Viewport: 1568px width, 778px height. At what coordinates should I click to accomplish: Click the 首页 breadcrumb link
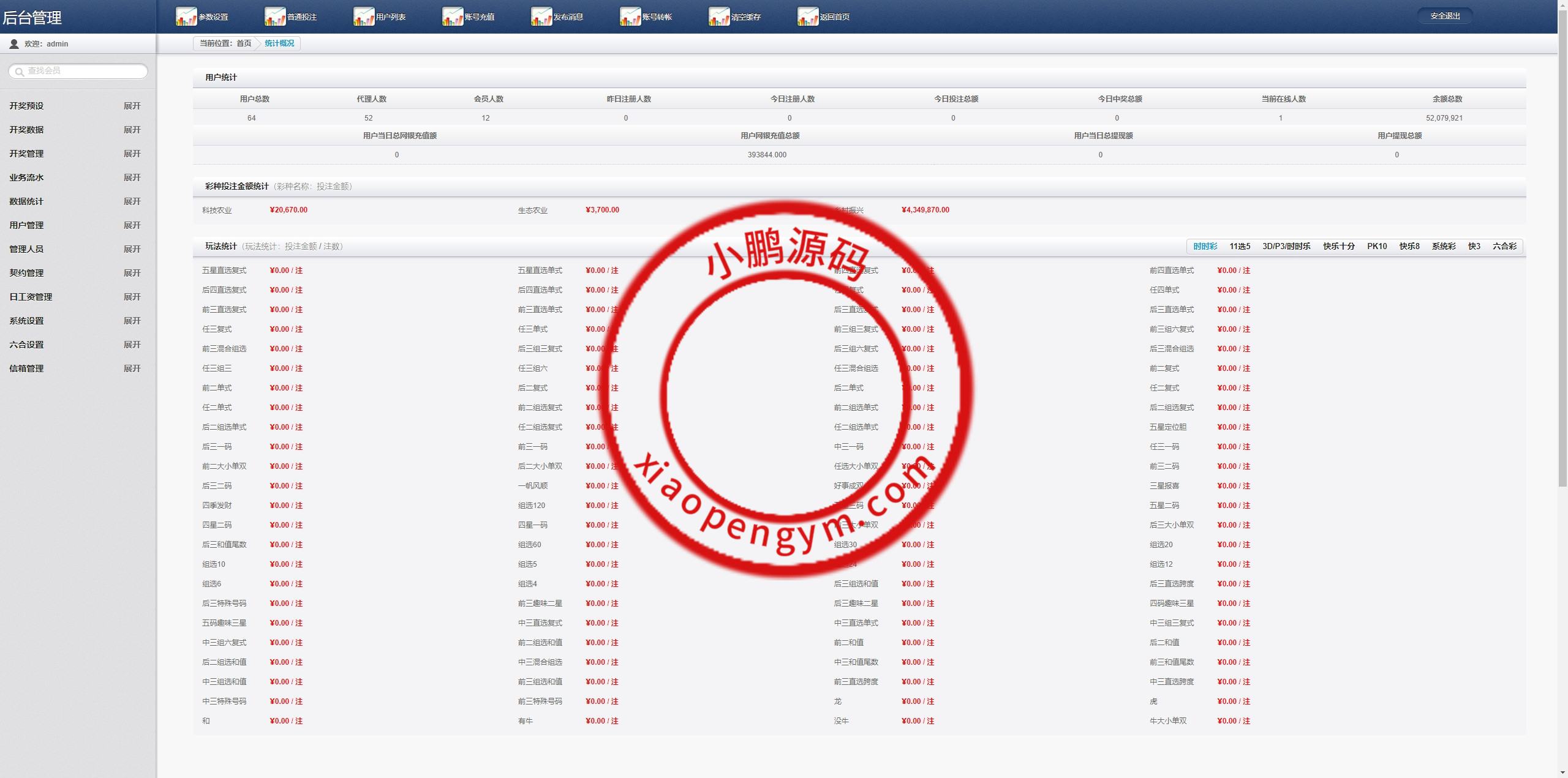click(x=244, y=43)
